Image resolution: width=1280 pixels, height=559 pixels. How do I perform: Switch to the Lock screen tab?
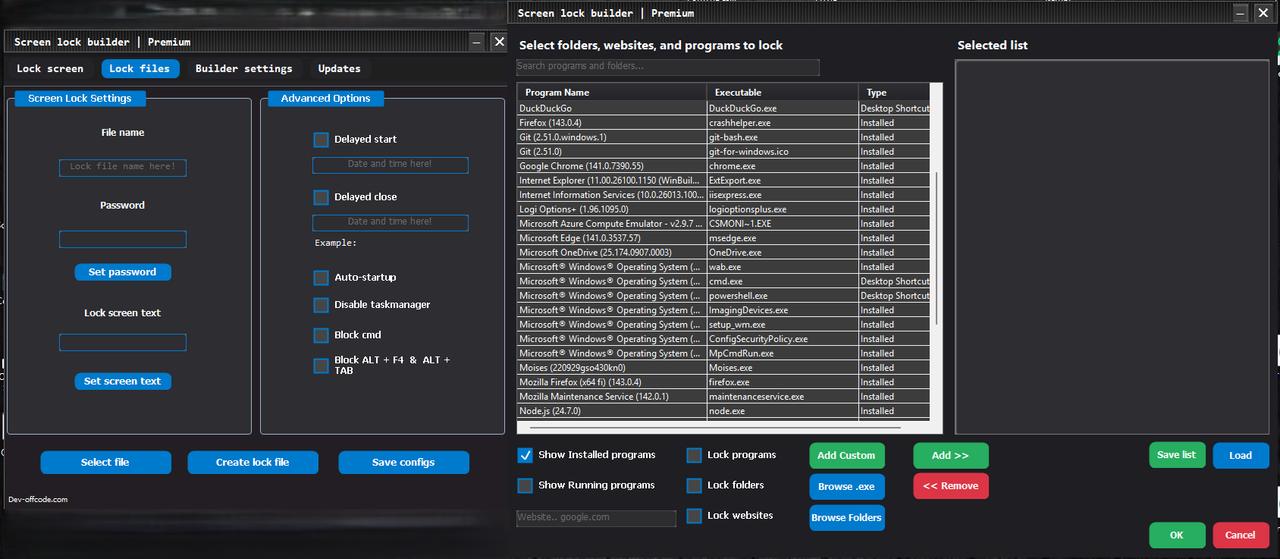coord(50,69)
